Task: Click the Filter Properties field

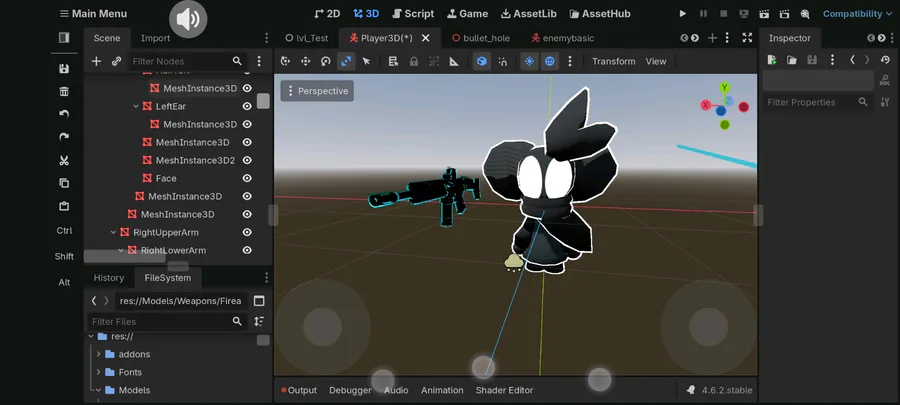Action: (x=816, y=102)
